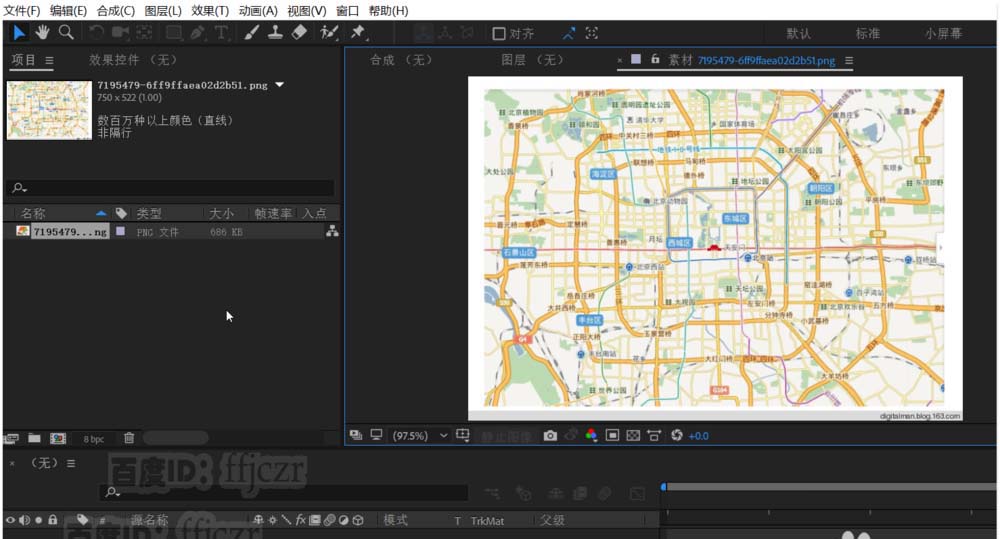The image size is (1000, 539).
Task: Click the 8 bpc color depth button
Action: click(93, 438)
